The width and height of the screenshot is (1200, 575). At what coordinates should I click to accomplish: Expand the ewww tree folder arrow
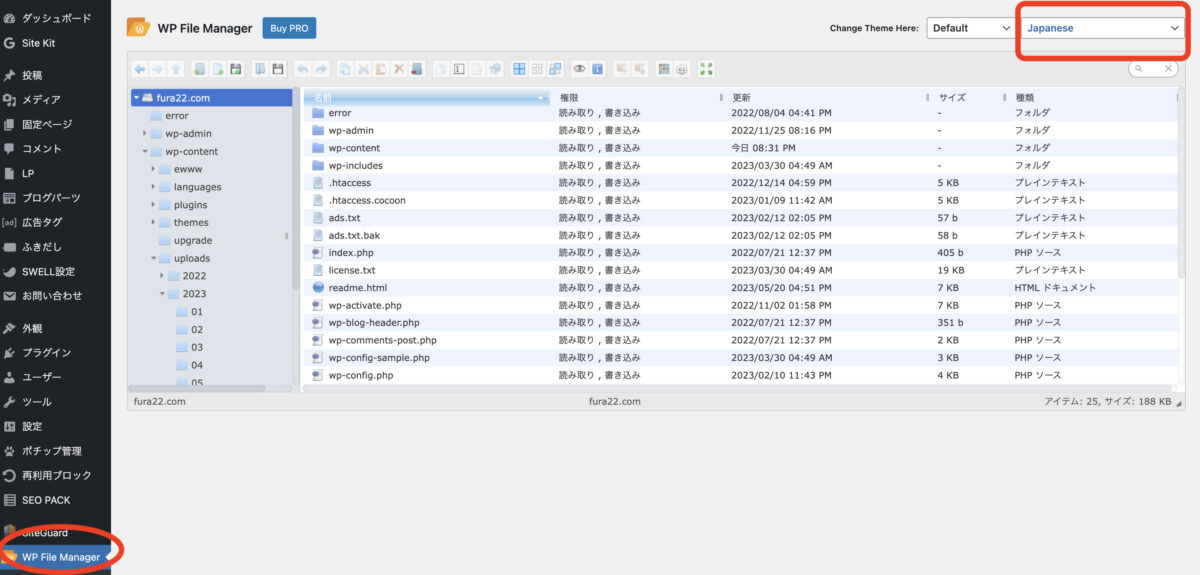[154, 169]
